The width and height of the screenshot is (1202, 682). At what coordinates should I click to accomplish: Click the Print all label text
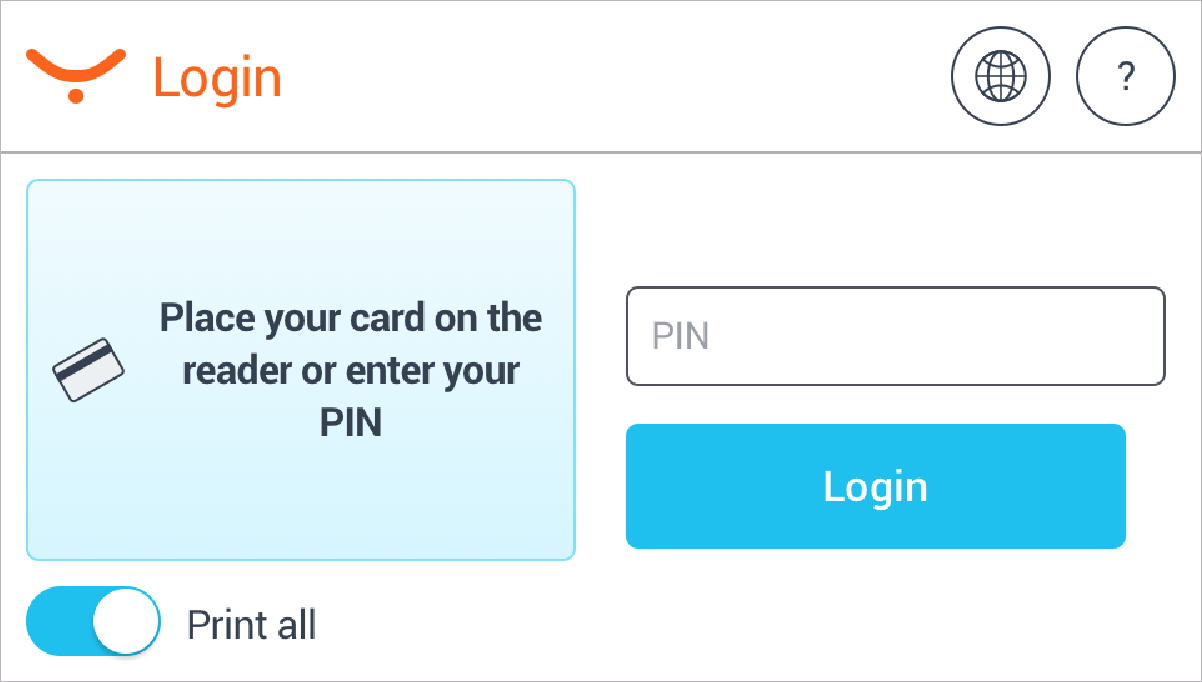[251, 623]
